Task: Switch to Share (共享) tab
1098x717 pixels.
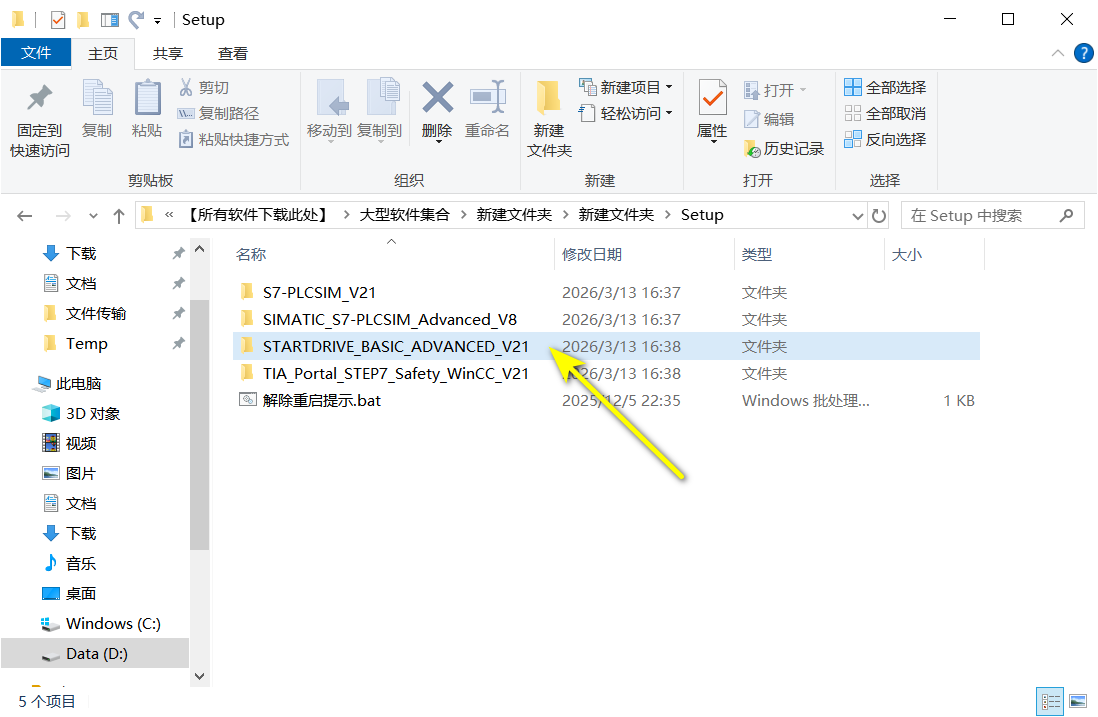Action: pos(167,53)
